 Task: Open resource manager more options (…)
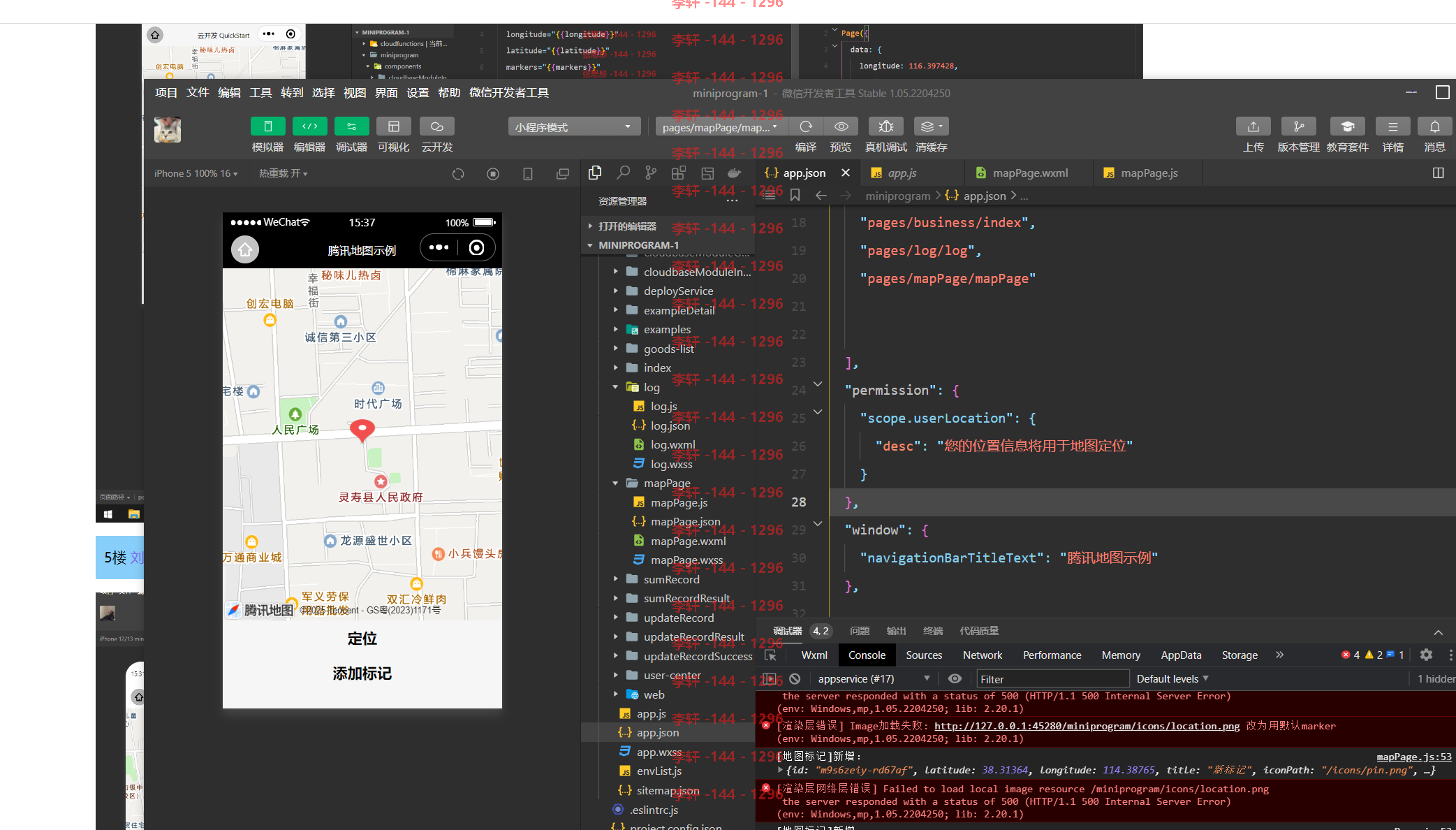tap(732, 201)
